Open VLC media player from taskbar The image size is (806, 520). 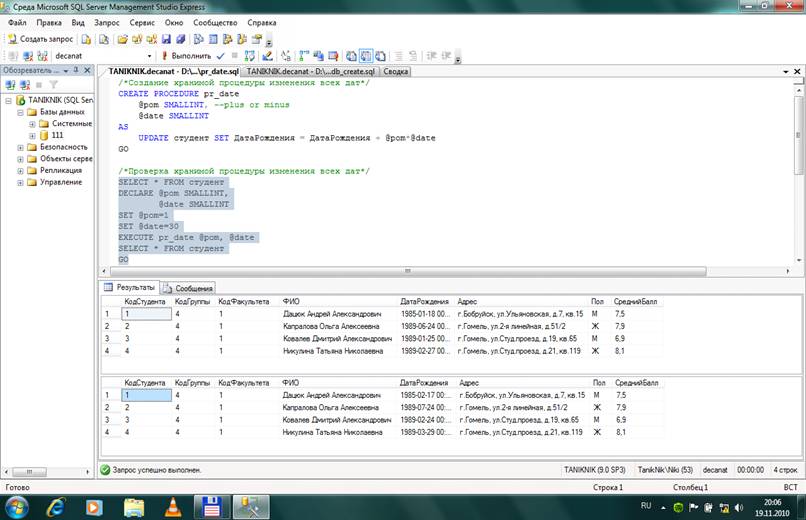click(x=172, y=505)
